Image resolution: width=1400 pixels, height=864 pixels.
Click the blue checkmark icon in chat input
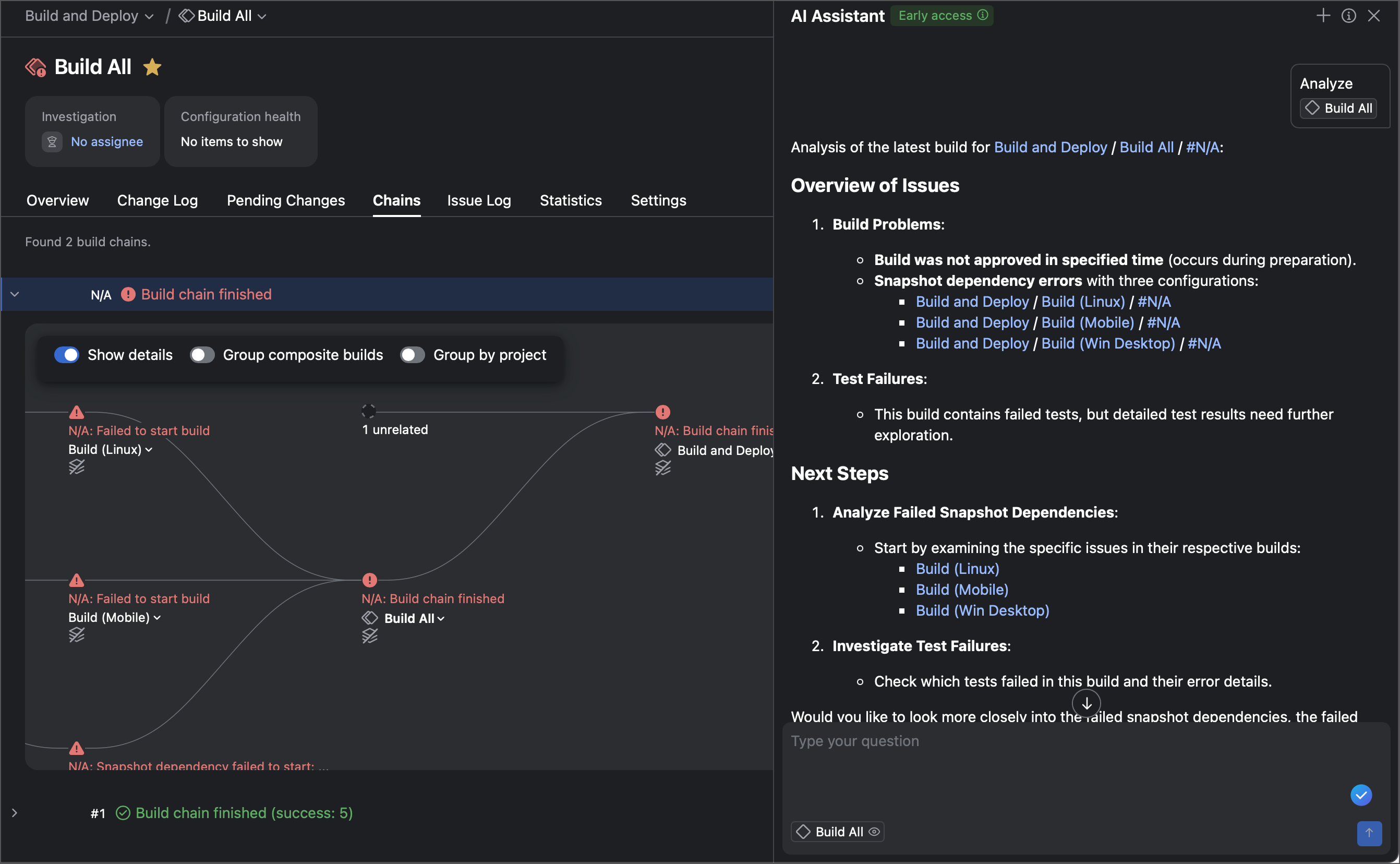pos(1360,794)
